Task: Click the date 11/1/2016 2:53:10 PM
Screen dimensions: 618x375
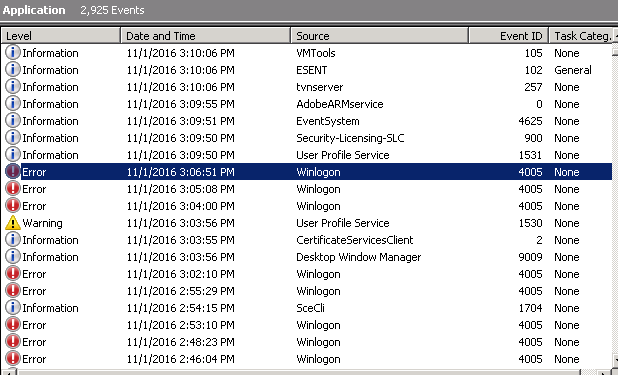Action: (x=181, y=325)
